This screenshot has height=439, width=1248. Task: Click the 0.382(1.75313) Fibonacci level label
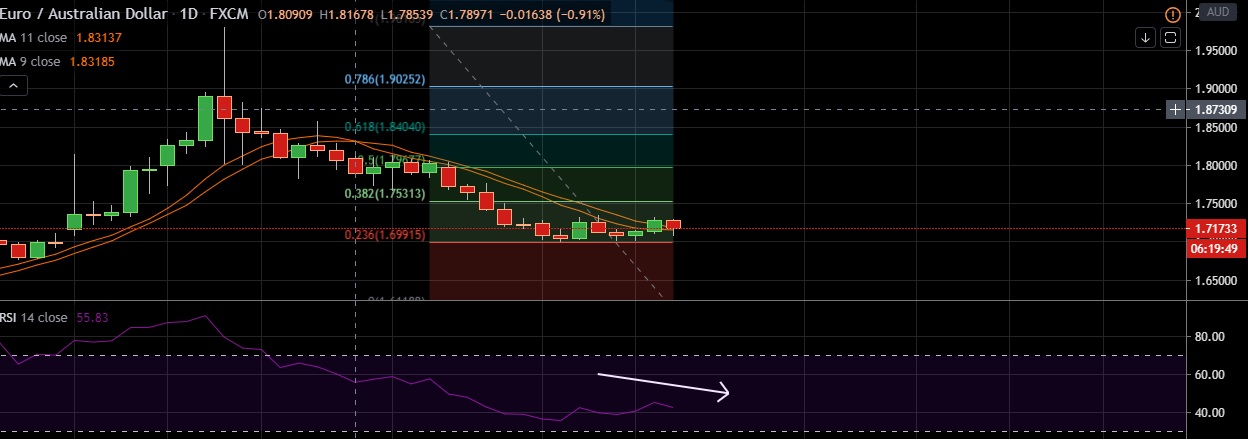point(385,194)
